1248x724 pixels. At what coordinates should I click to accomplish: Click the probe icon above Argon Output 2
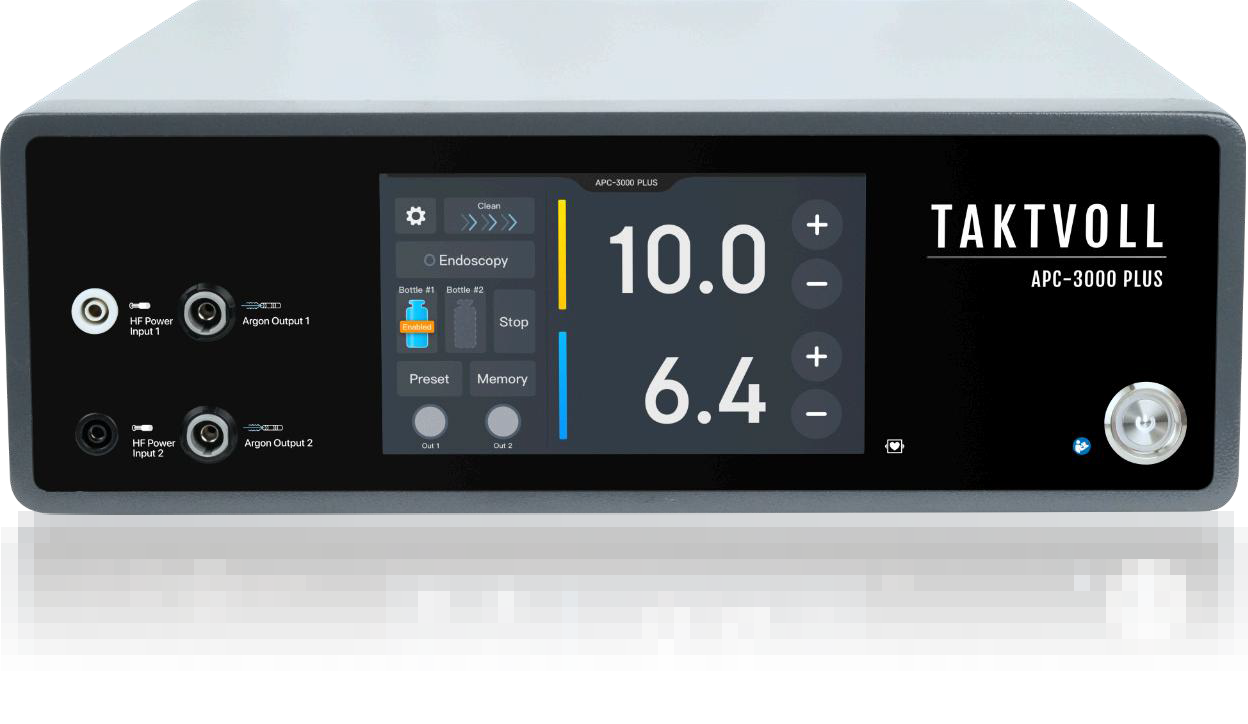pyautogui.click(x=266, y=427)
